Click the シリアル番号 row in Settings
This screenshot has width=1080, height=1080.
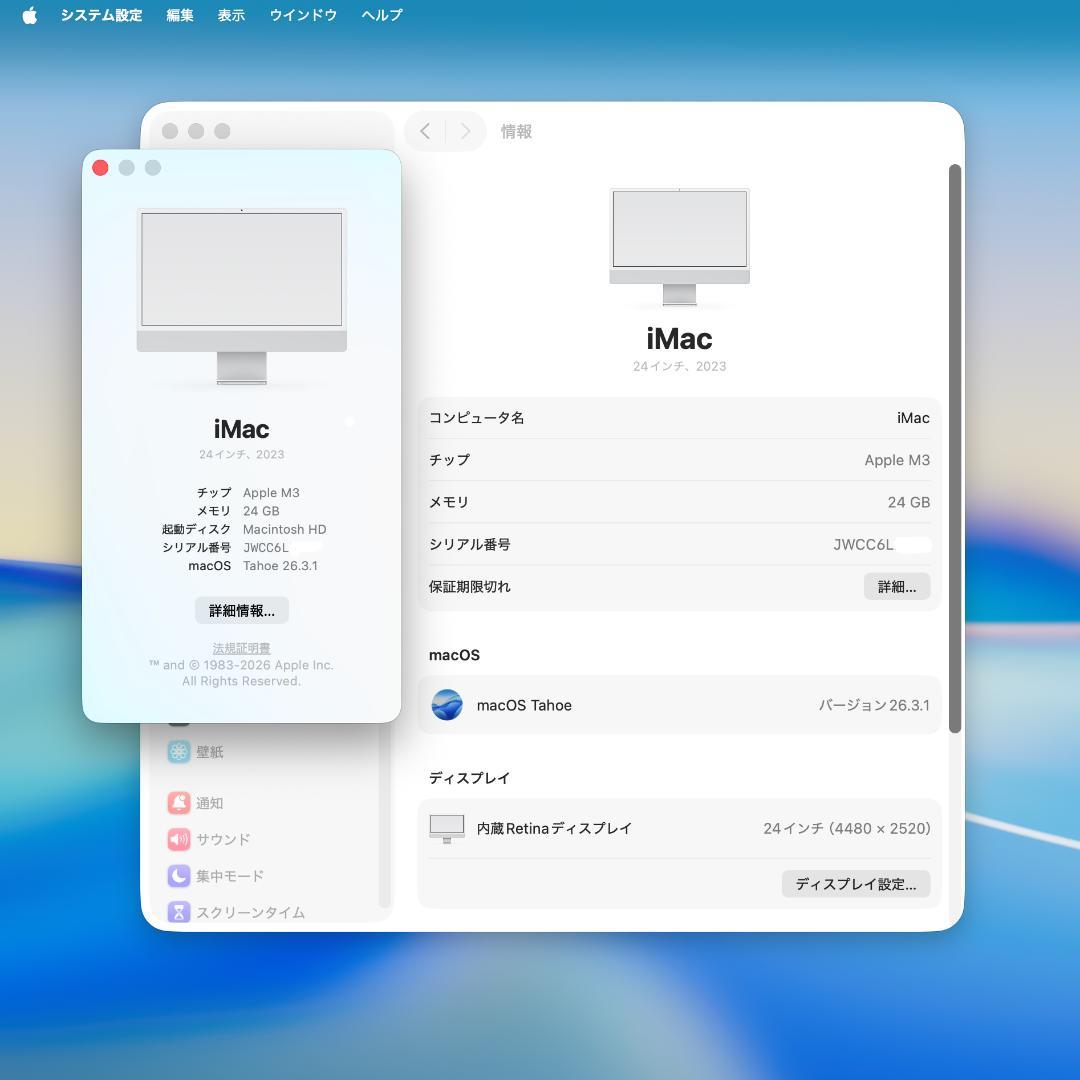point(679,544)
